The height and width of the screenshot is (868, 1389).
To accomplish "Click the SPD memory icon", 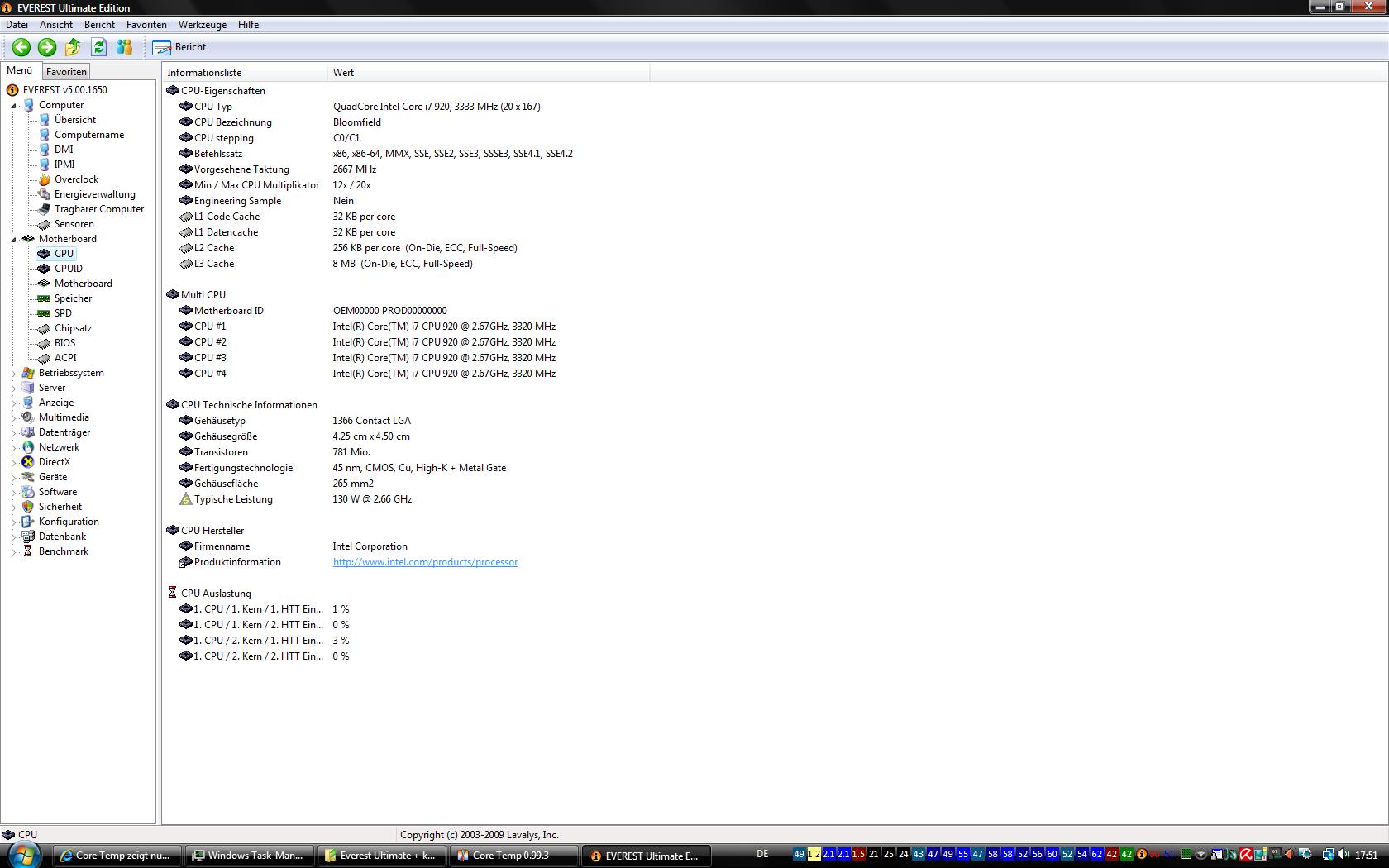I will tap(44, 313).
